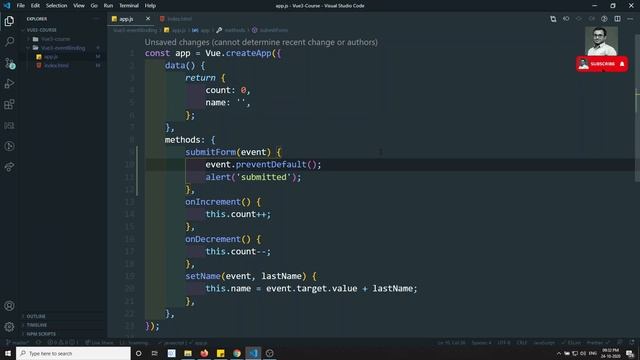Open the Help menu

(150, 6)
